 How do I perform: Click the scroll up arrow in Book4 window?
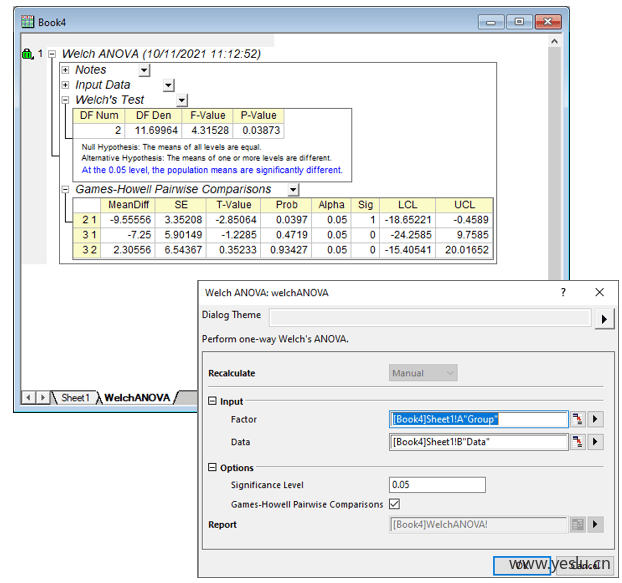click(555, 41)
